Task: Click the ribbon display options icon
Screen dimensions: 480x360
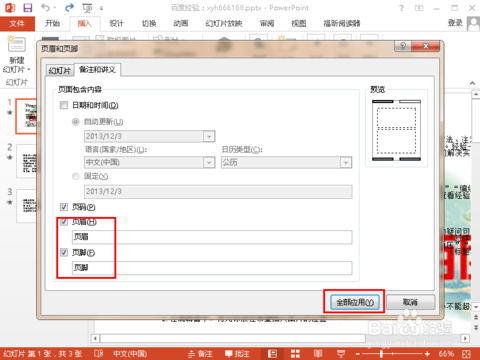Action: pos(419,8)
